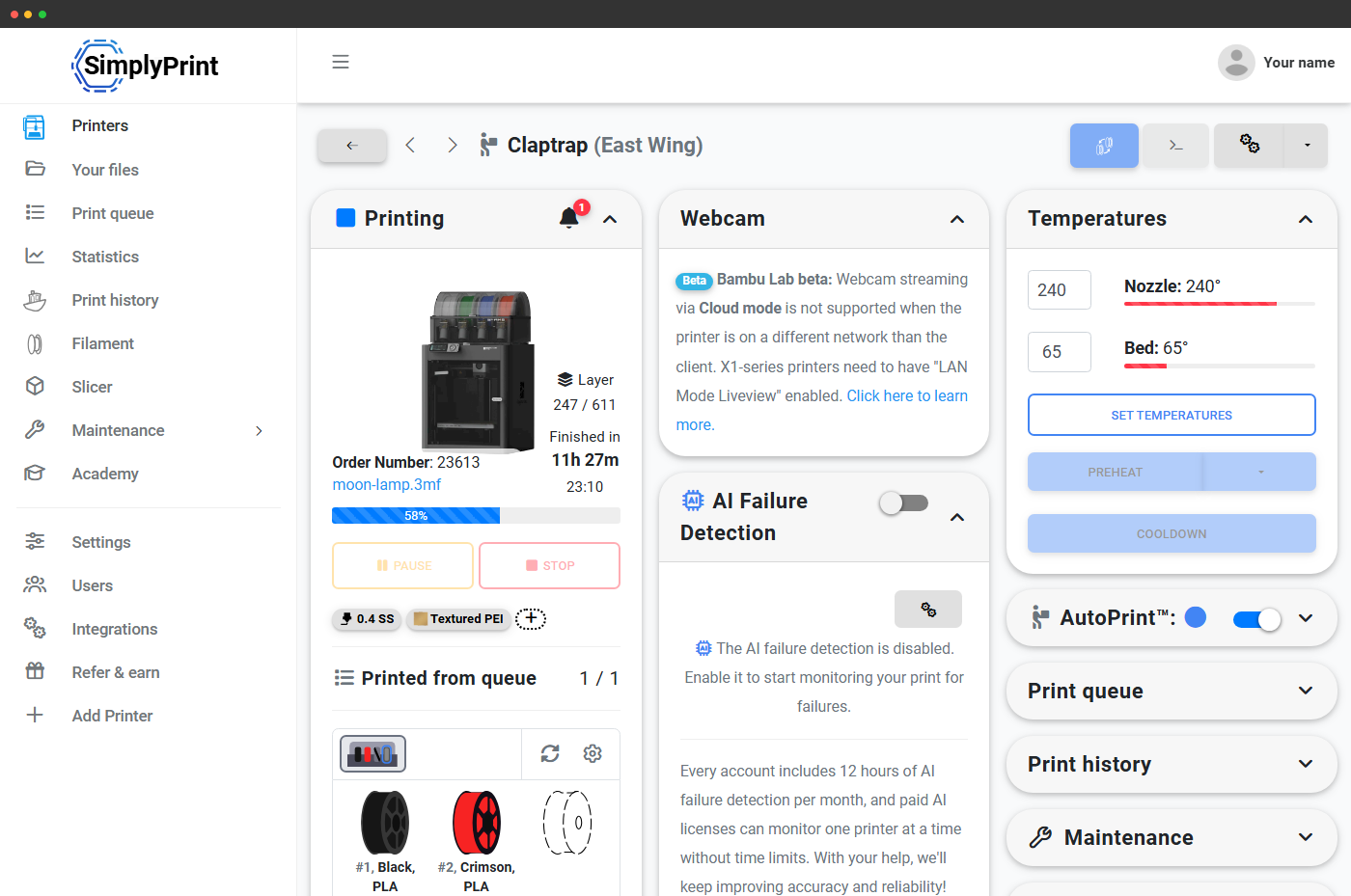Open the terminal console button

tap(1175, 146)
